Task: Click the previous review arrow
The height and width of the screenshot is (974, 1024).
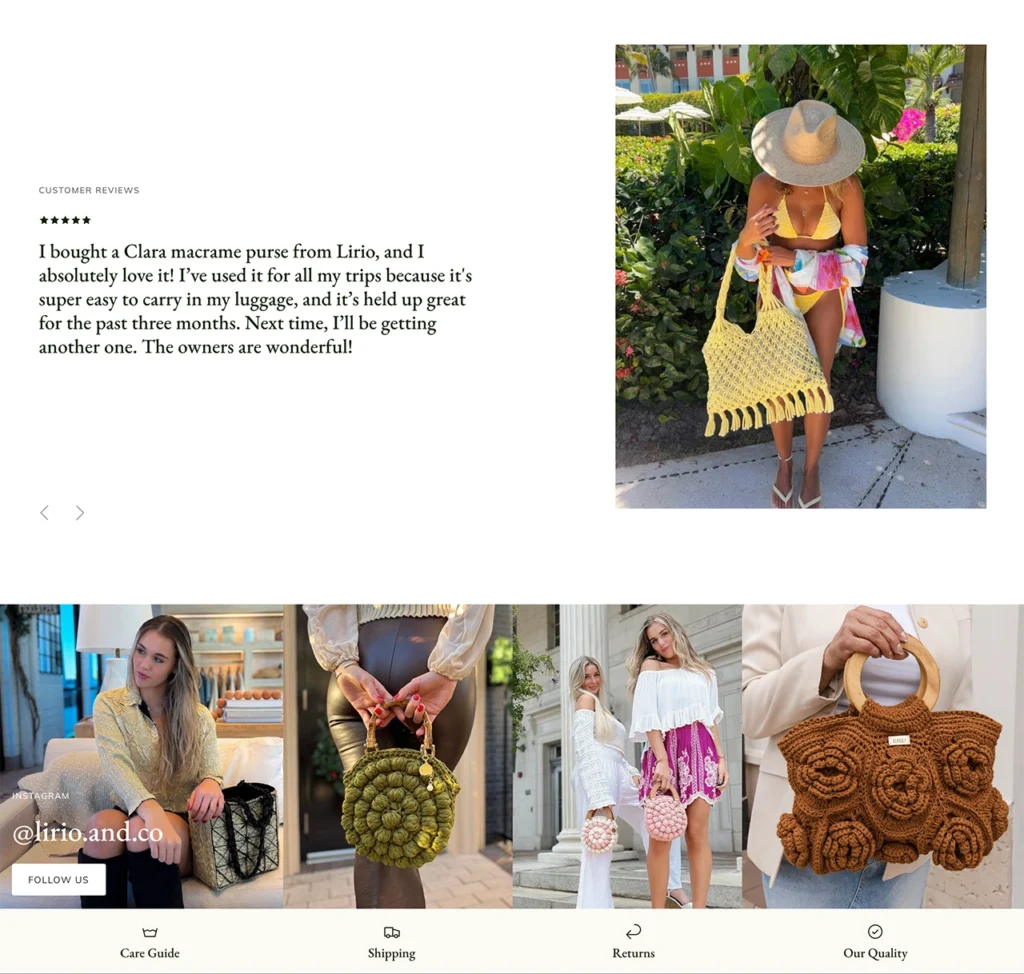Action: [44, 513]
